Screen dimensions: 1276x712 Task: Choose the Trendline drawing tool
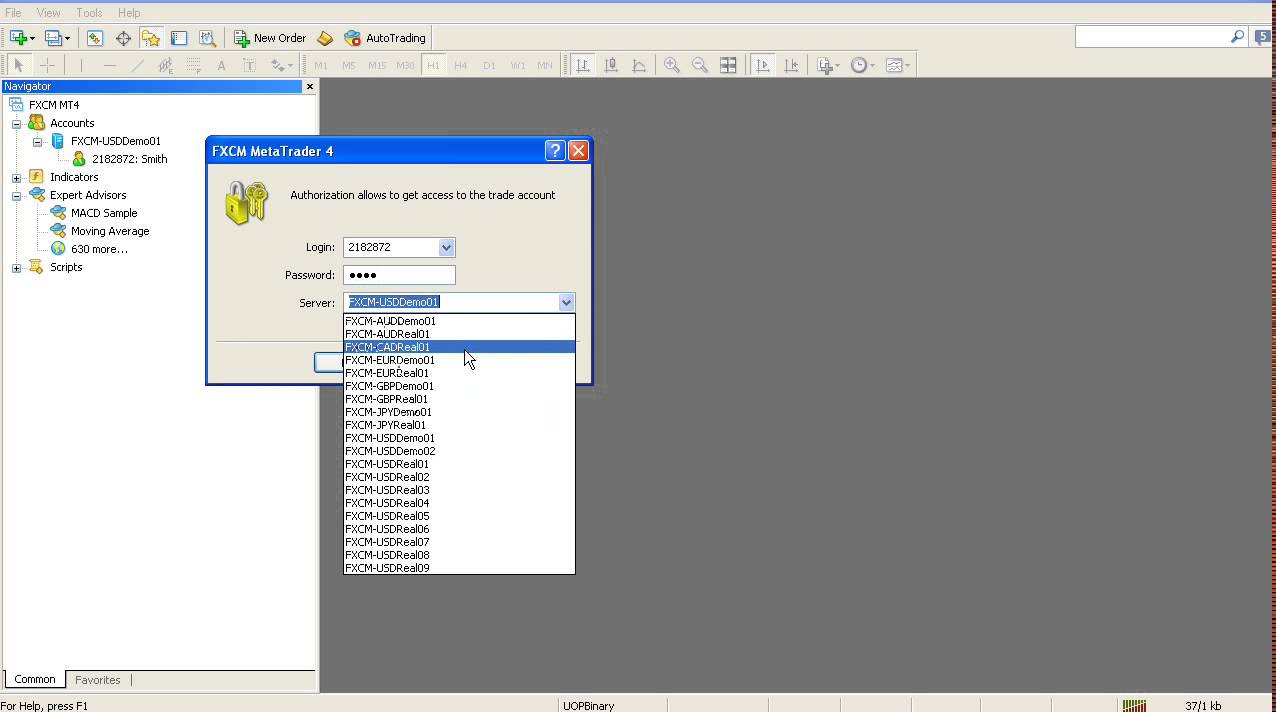pyautogui.click(x=137, y=65)
